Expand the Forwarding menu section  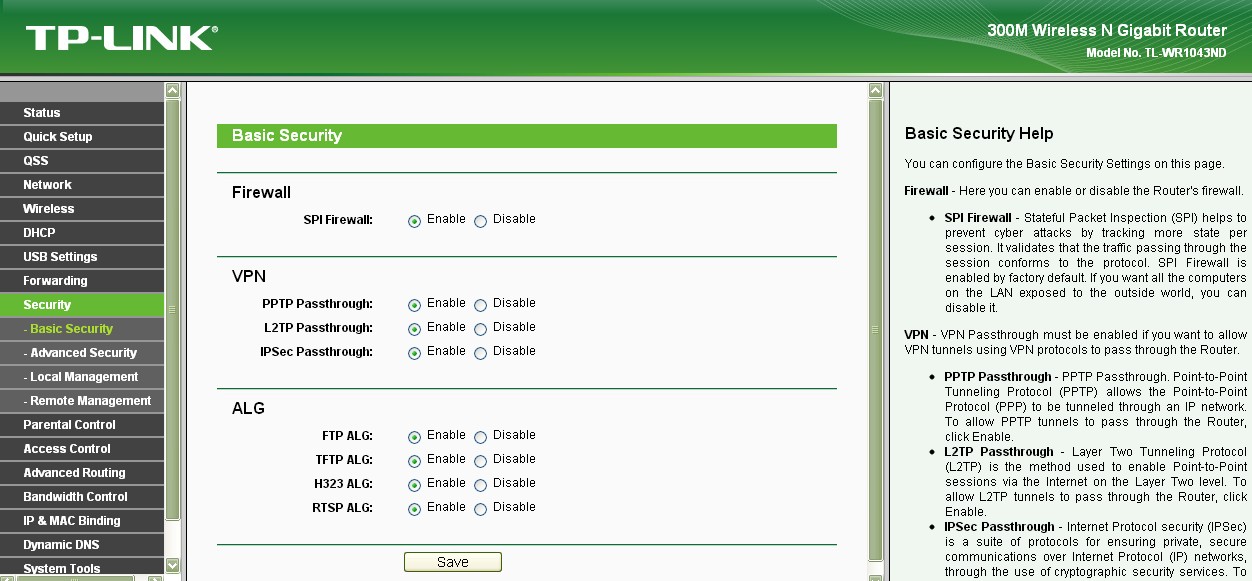click(55, 281)
